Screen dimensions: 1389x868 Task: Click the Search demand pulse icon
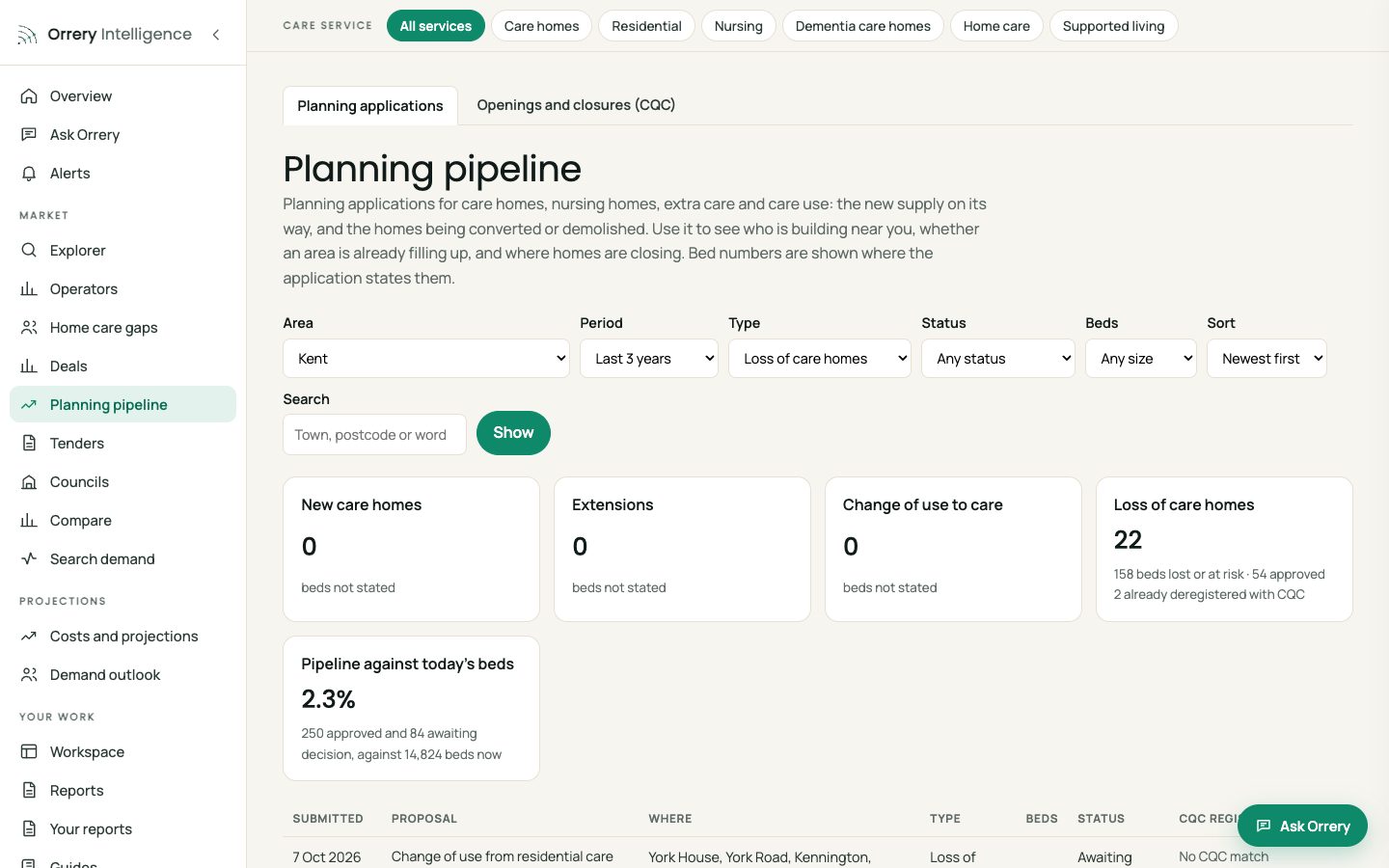coord(29,559)
